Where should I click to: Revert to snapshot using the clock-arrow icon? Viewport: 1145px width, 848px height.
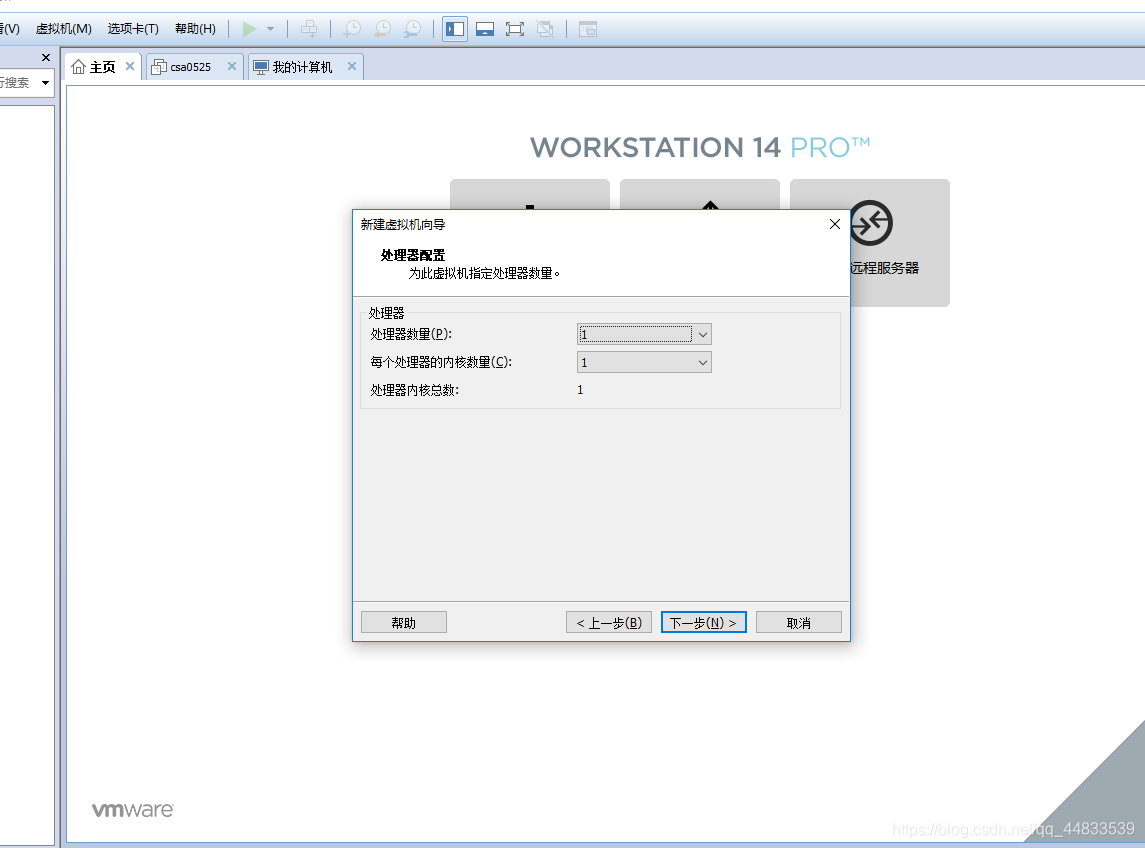click(x=383, y=28)
